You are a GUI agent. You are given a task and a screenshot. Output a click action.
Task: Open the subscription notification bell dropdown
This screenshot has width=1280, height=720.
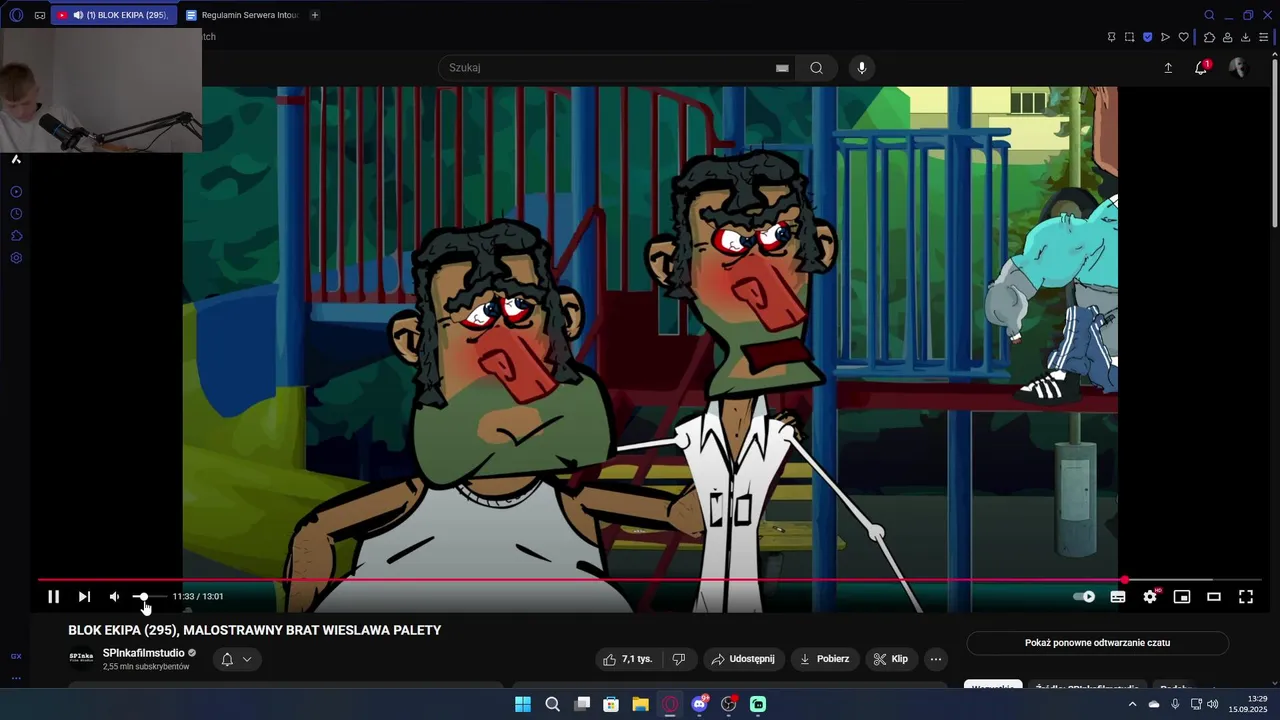(237, 659)
